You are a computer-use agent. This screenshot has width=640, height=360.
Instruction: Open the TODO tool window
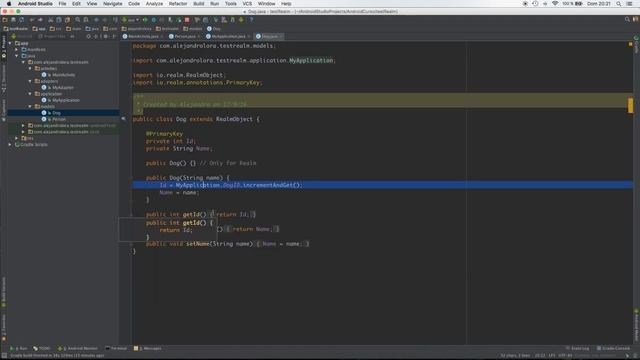pyautogui.click(x=42, y=348)
